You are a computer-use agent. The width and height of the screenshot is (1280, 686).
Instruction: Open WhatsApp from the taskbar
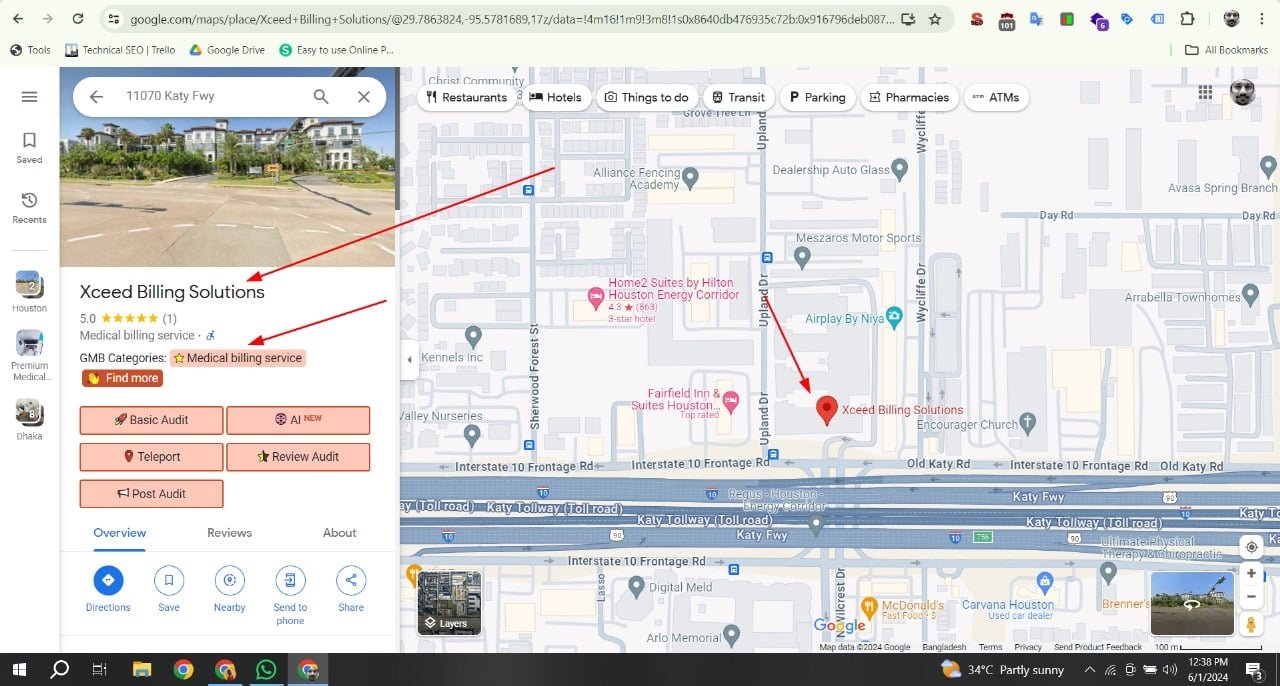(x=266, y=669)
